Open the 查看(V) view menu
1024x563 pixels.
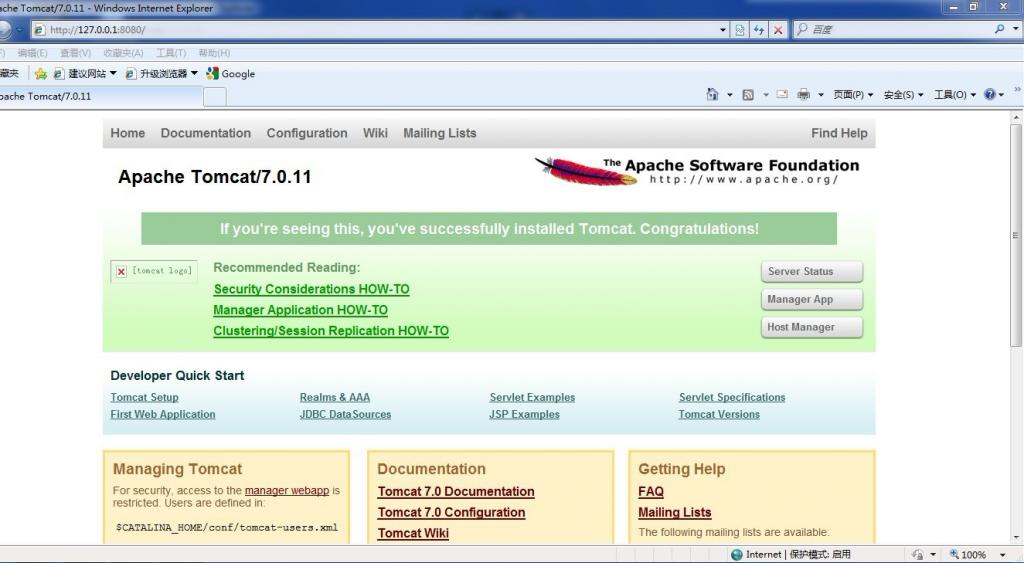tap(75, 53)
